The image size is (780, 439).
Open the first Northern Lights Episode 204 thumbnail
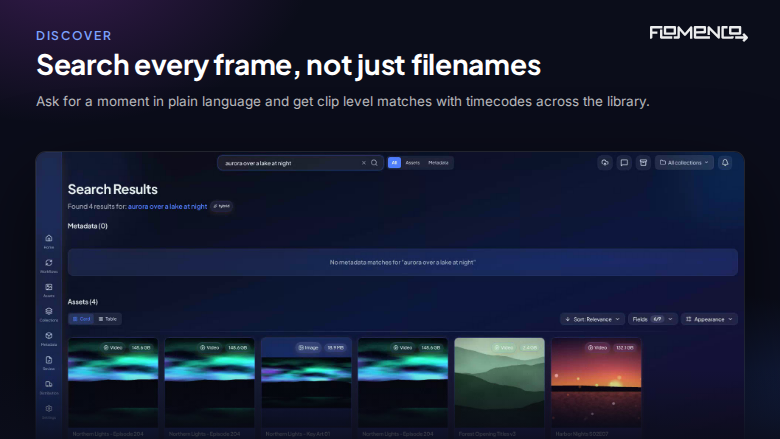click(113, 382)
